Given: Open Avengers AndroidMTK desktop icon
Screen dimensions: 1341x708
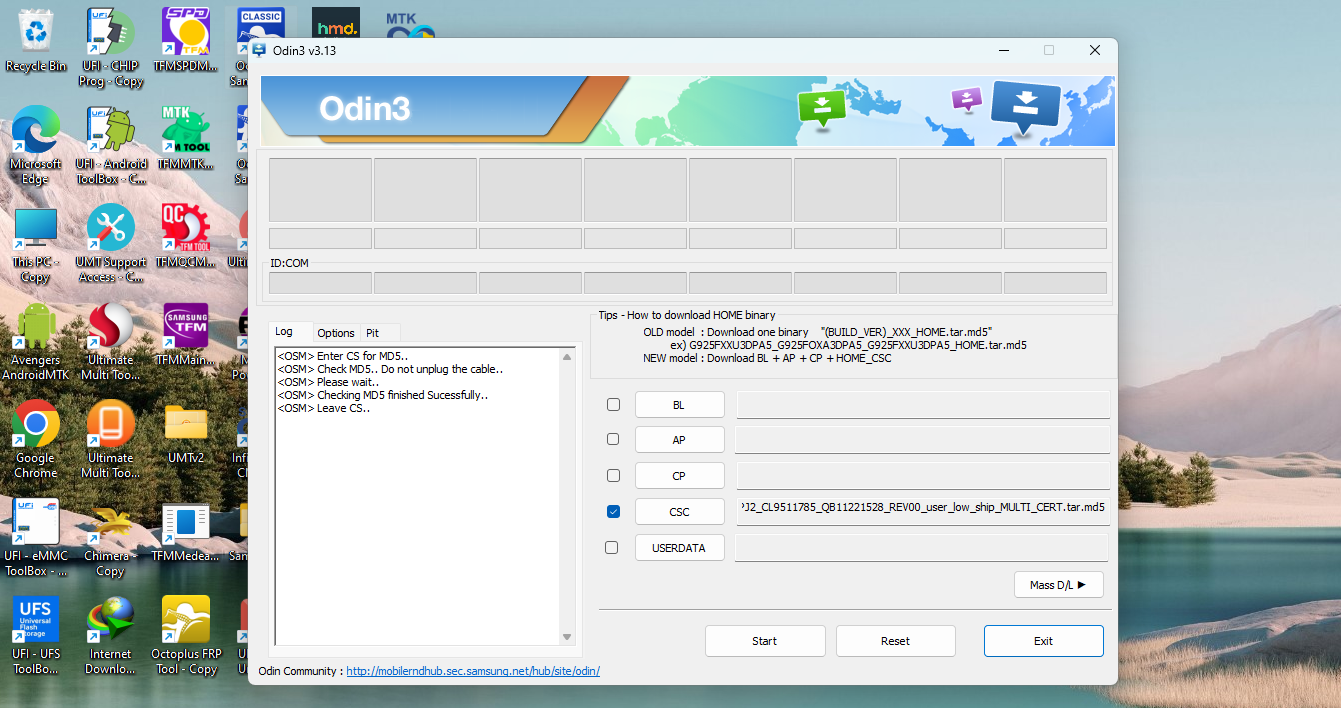Looking at the screenshot, I should [36, 328].
